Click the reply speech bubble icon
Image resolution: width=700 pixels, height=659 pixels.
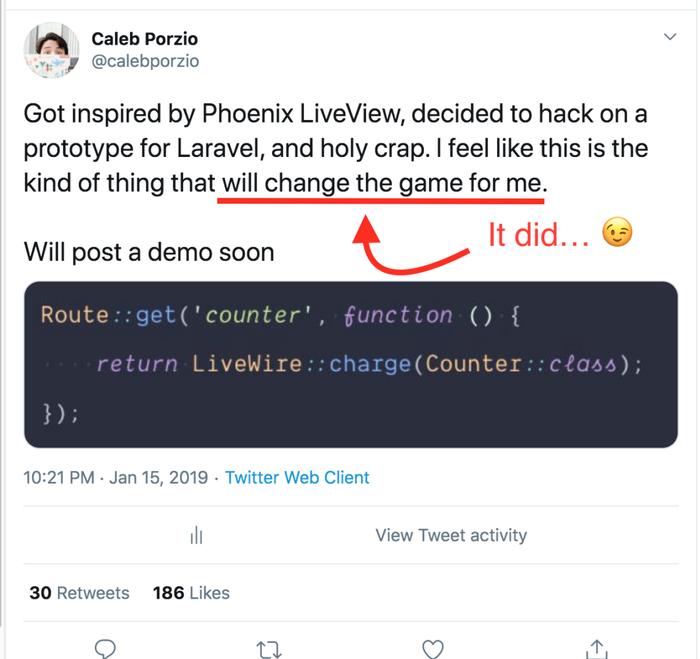(x=105, y=648)
